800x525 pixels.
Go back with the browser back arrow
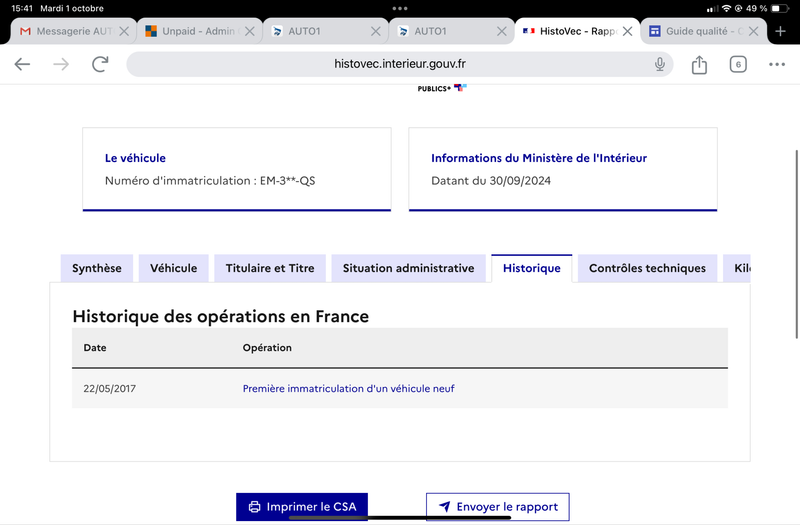click(x=22, y=64)
